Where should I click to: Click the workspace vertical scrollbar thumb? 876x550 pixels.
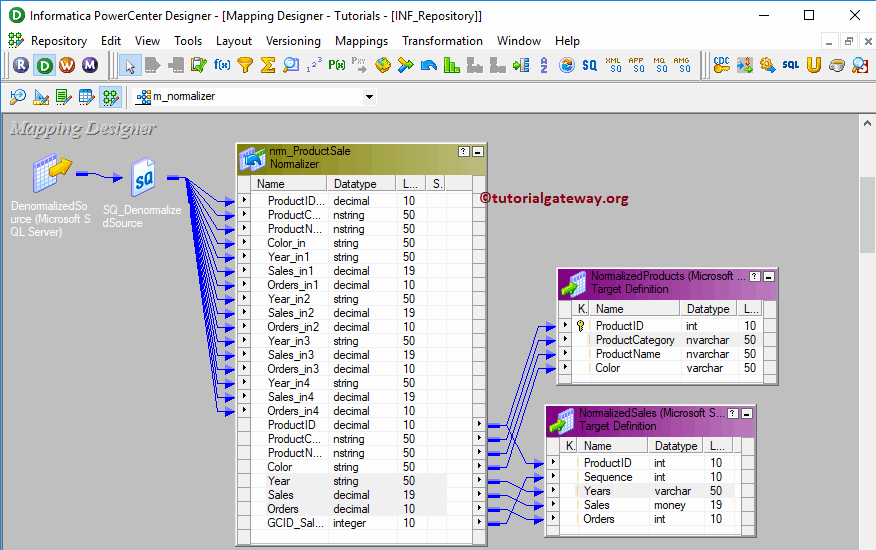point(867,215)
